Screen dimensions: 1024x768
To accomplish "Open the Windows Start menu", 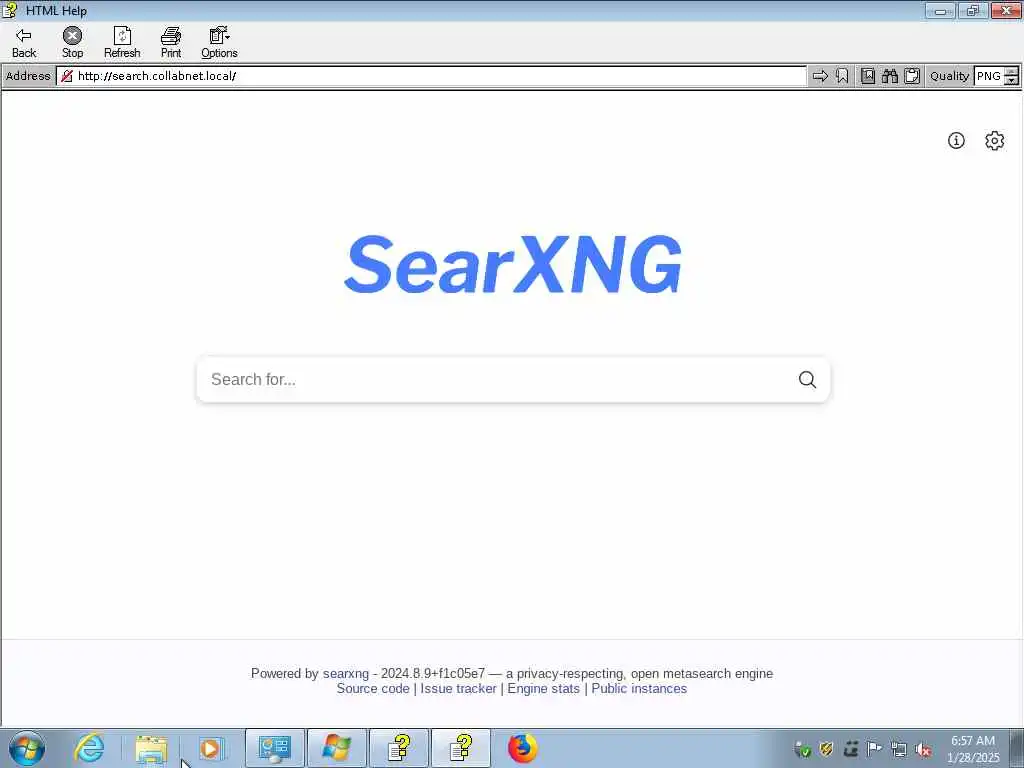I will coord(27,748).
